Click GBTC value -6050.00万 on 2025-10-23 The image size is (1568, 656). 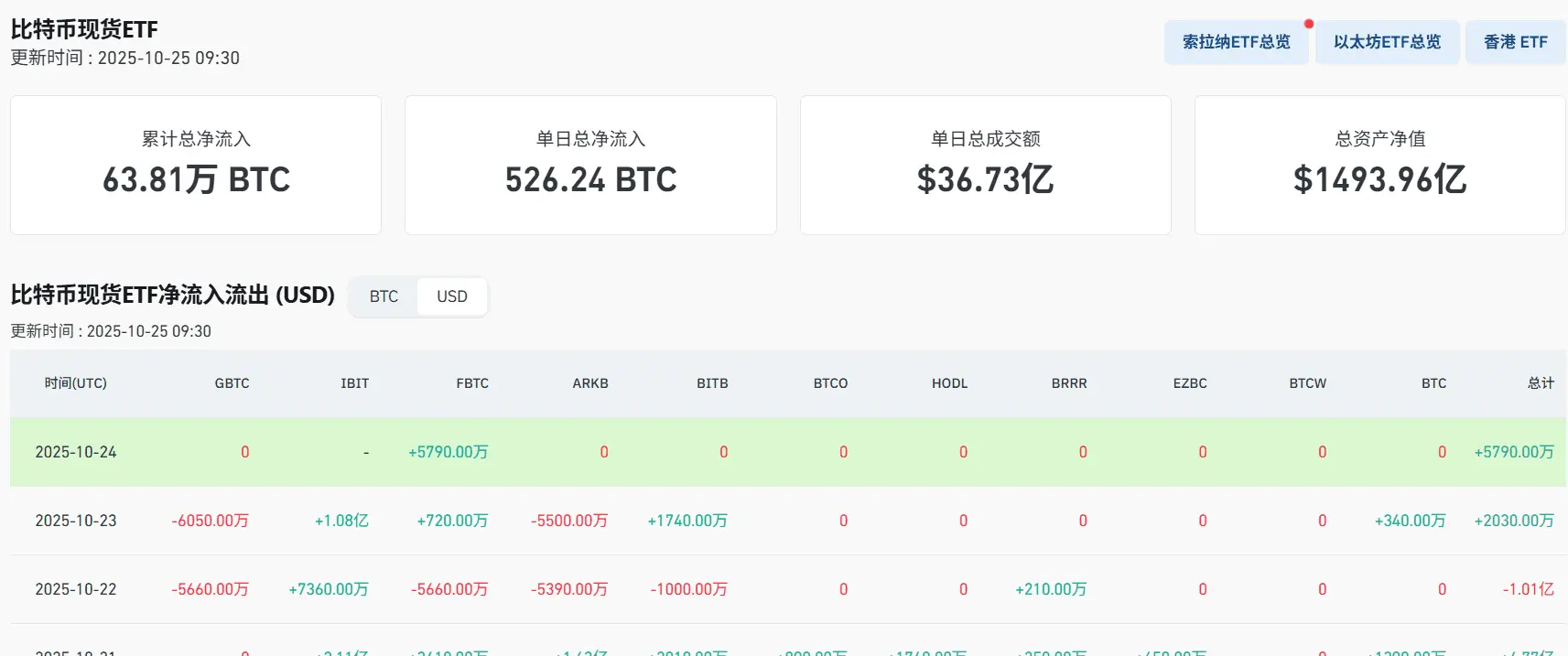(x=210, y=521)
